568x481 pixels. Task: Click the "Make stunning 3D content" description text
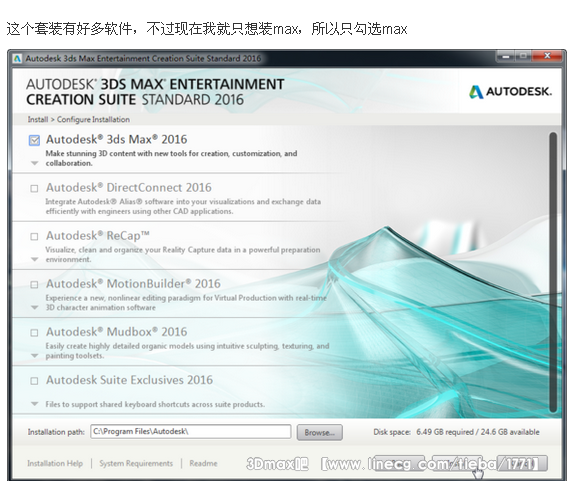click(x=171, y=158)
